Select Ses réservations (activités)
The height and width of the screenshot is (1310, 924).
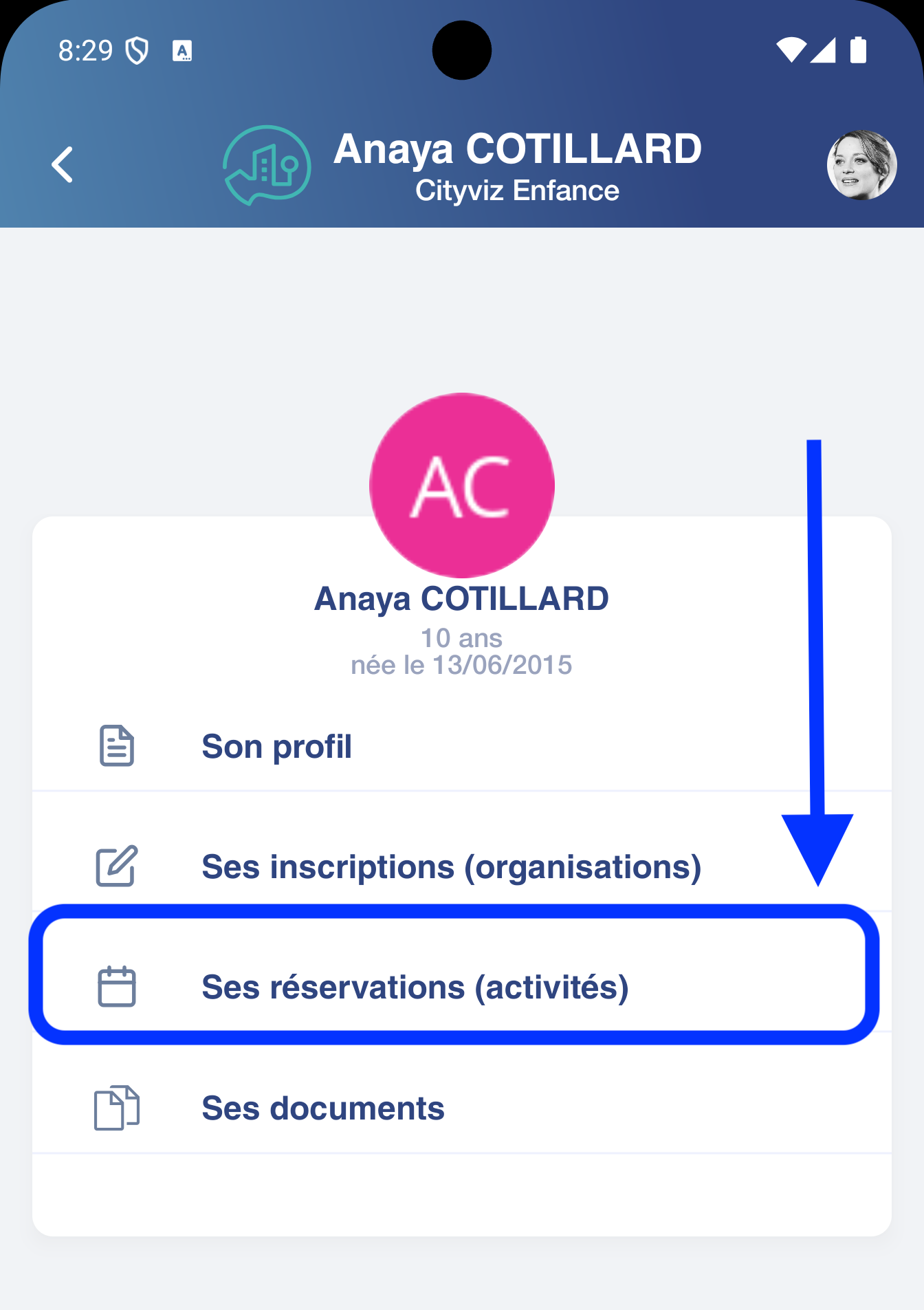point(415,987)
